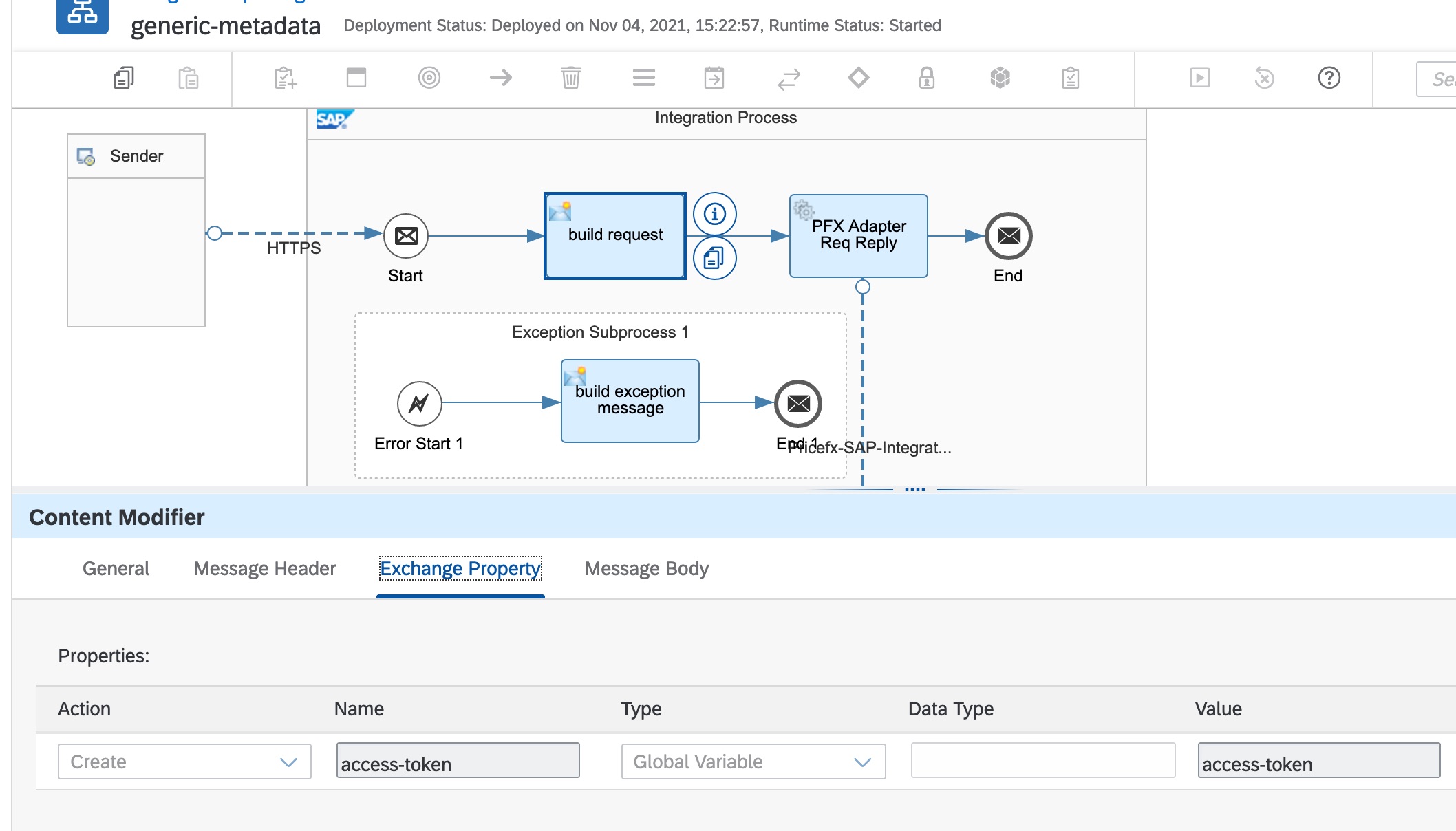Click the copy icon in the toolbar
The width and height of the screenshot is (1456, 831).
point(124,78)
